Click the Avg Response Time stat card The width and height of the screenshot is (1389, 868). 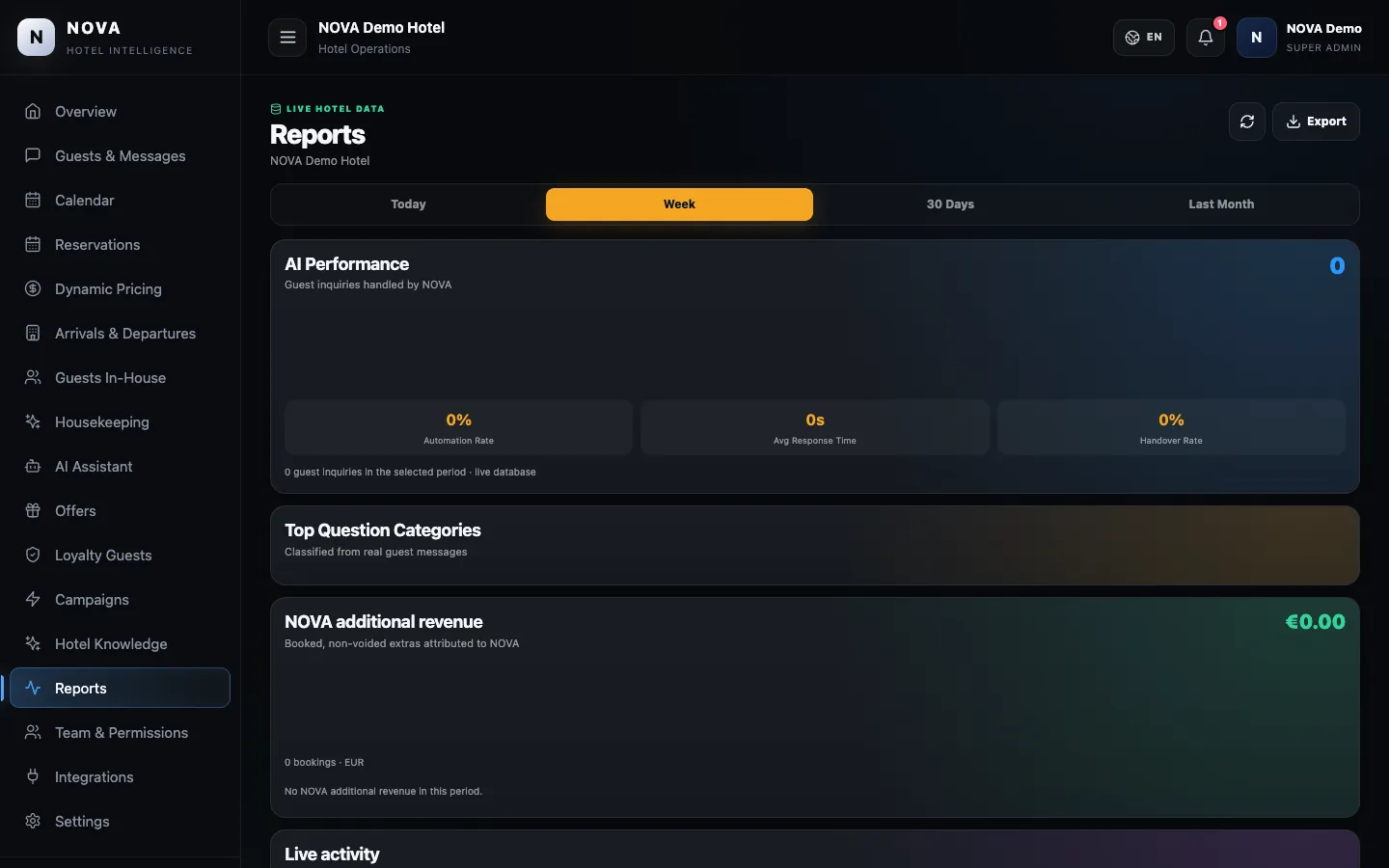815,427
